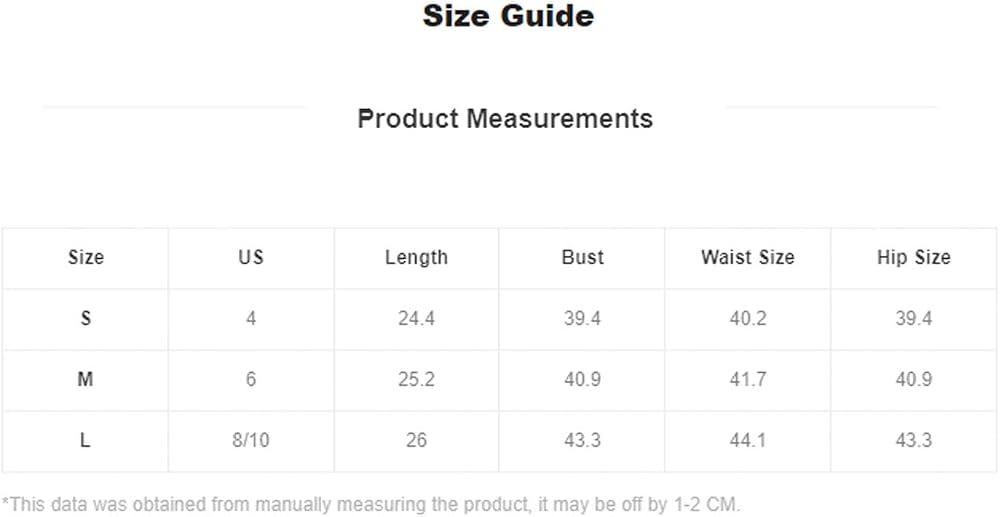Click the 44.1 waist size cell
This screenshot has width=1000, height=517.
click(747, 441)
